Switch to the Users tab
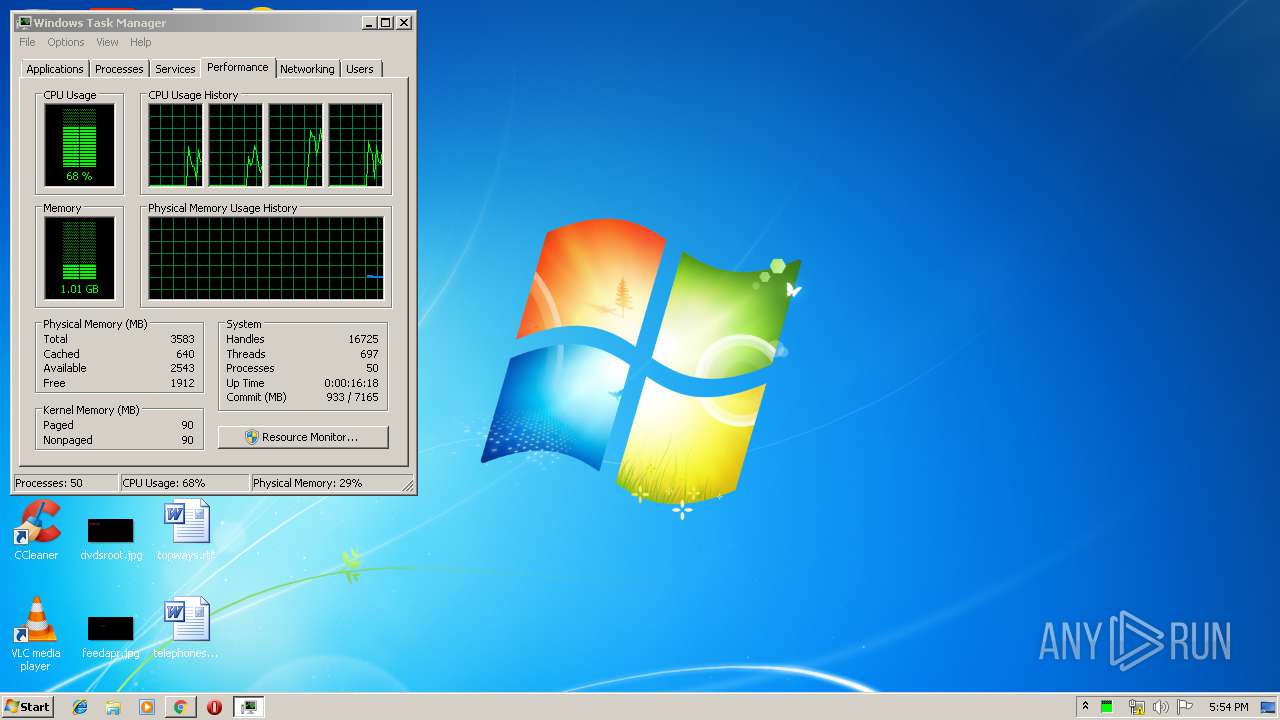This screenshot has height=720, width=1280. click(360, 69)
